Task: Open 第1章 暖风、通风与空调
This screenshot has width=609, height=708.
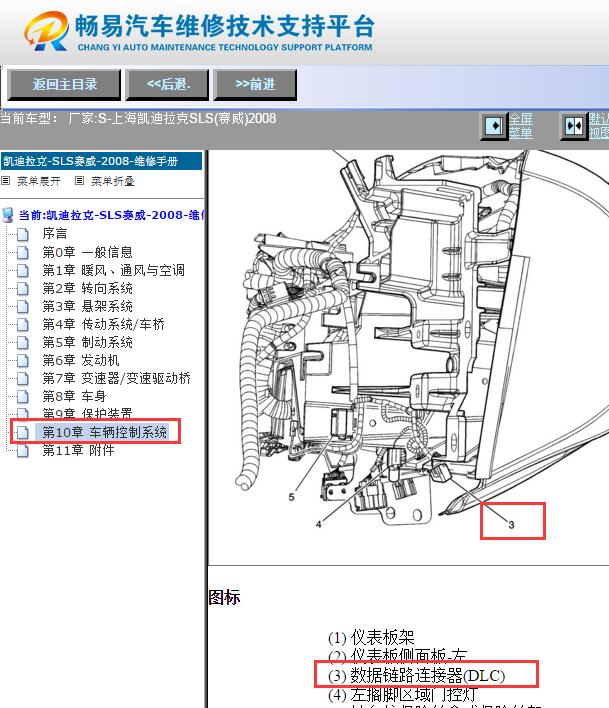Action: pos(113,270)
